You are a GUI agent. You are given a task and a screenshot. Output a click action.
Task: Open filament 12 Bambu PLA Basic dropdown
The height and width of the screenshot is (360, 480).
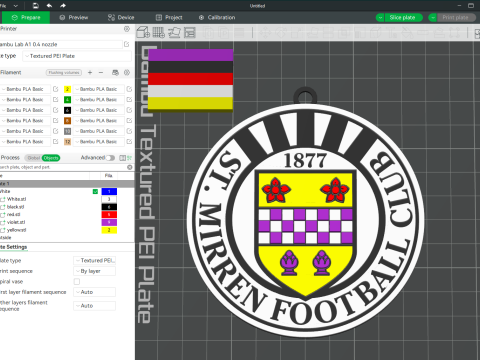[98, 142]
